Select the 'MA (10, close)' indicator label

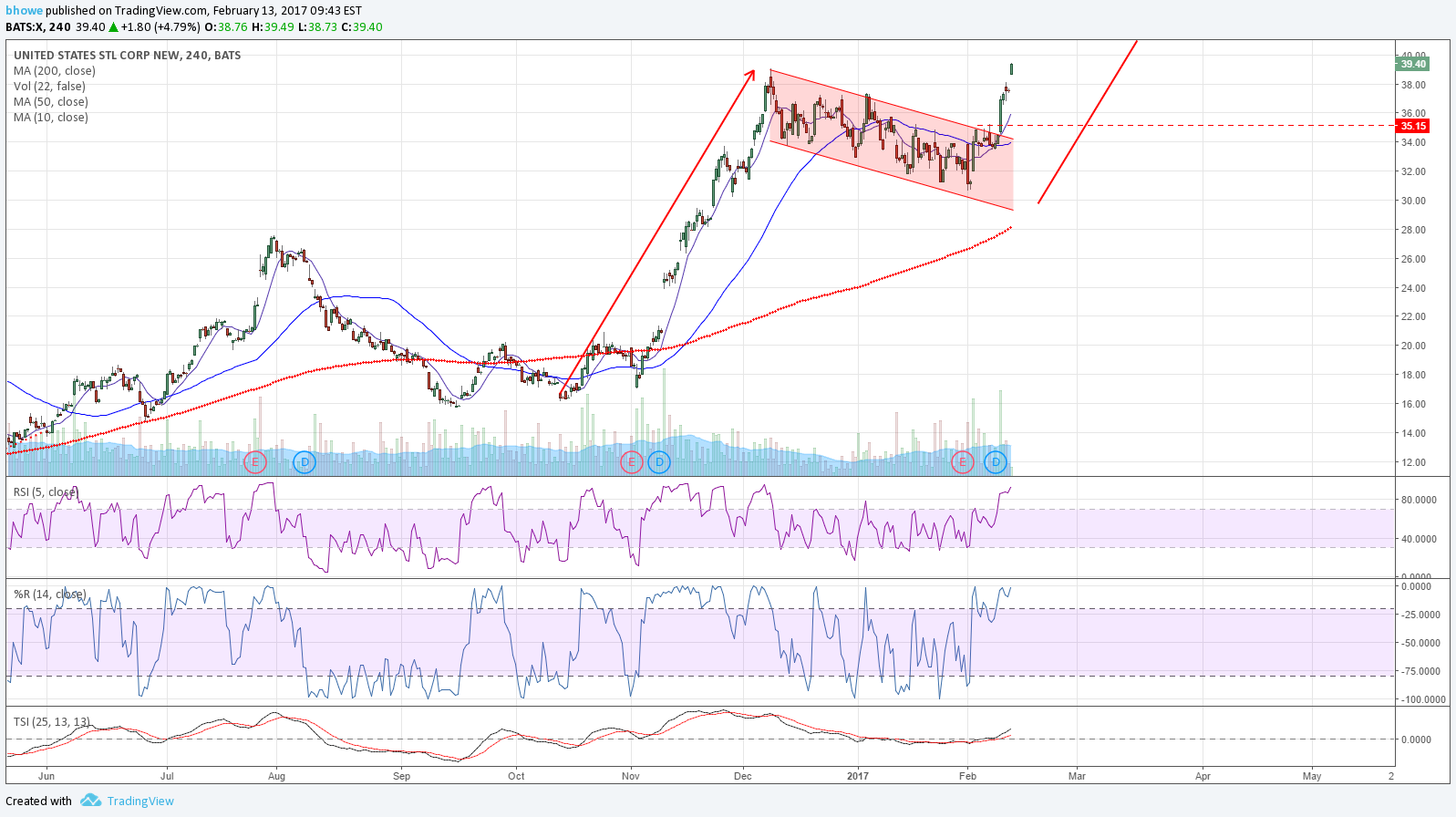point(50,118)
